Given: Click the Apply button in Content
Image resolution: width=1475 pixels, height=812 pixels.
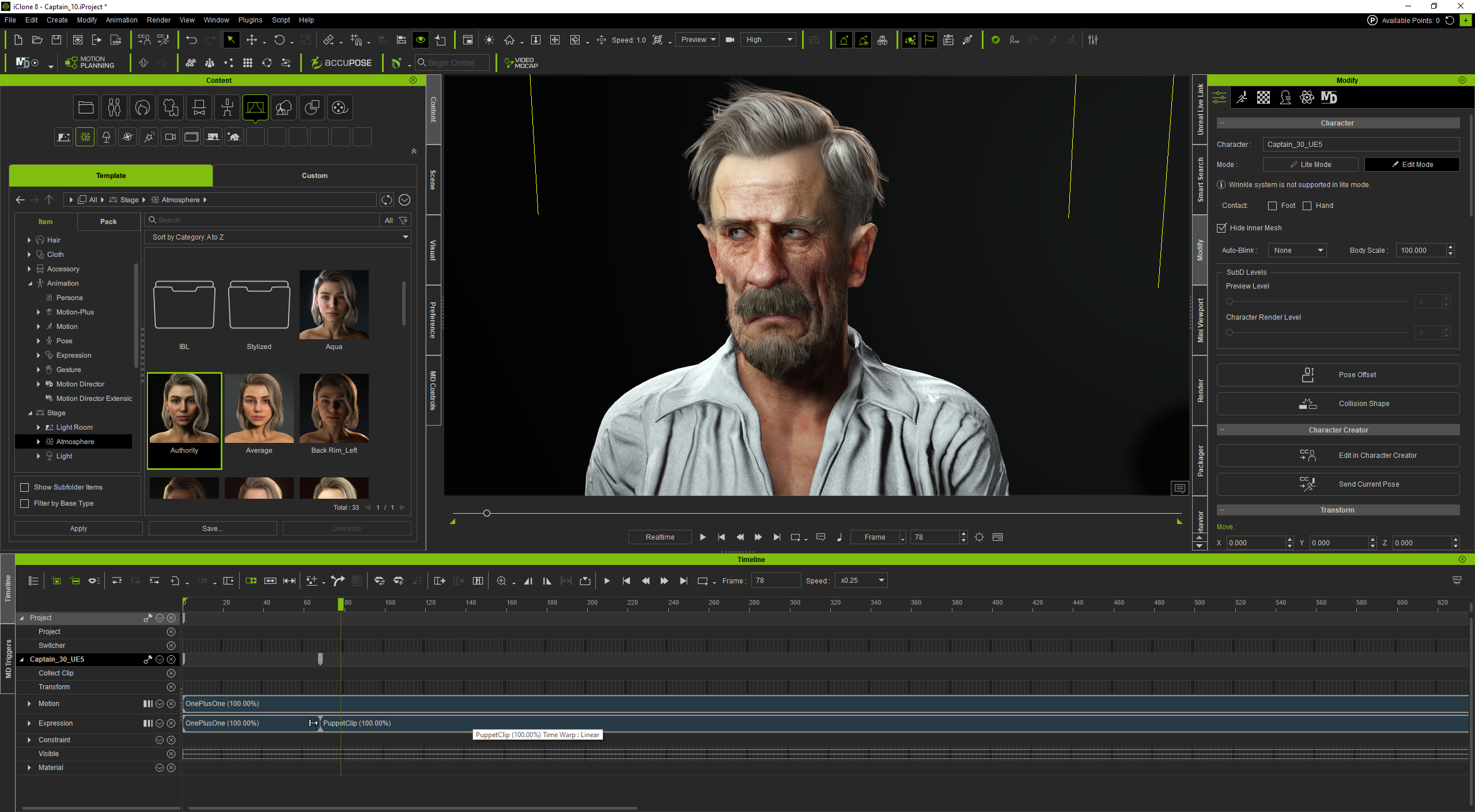Looking at the screenshot, I should [x=78, y=528].
